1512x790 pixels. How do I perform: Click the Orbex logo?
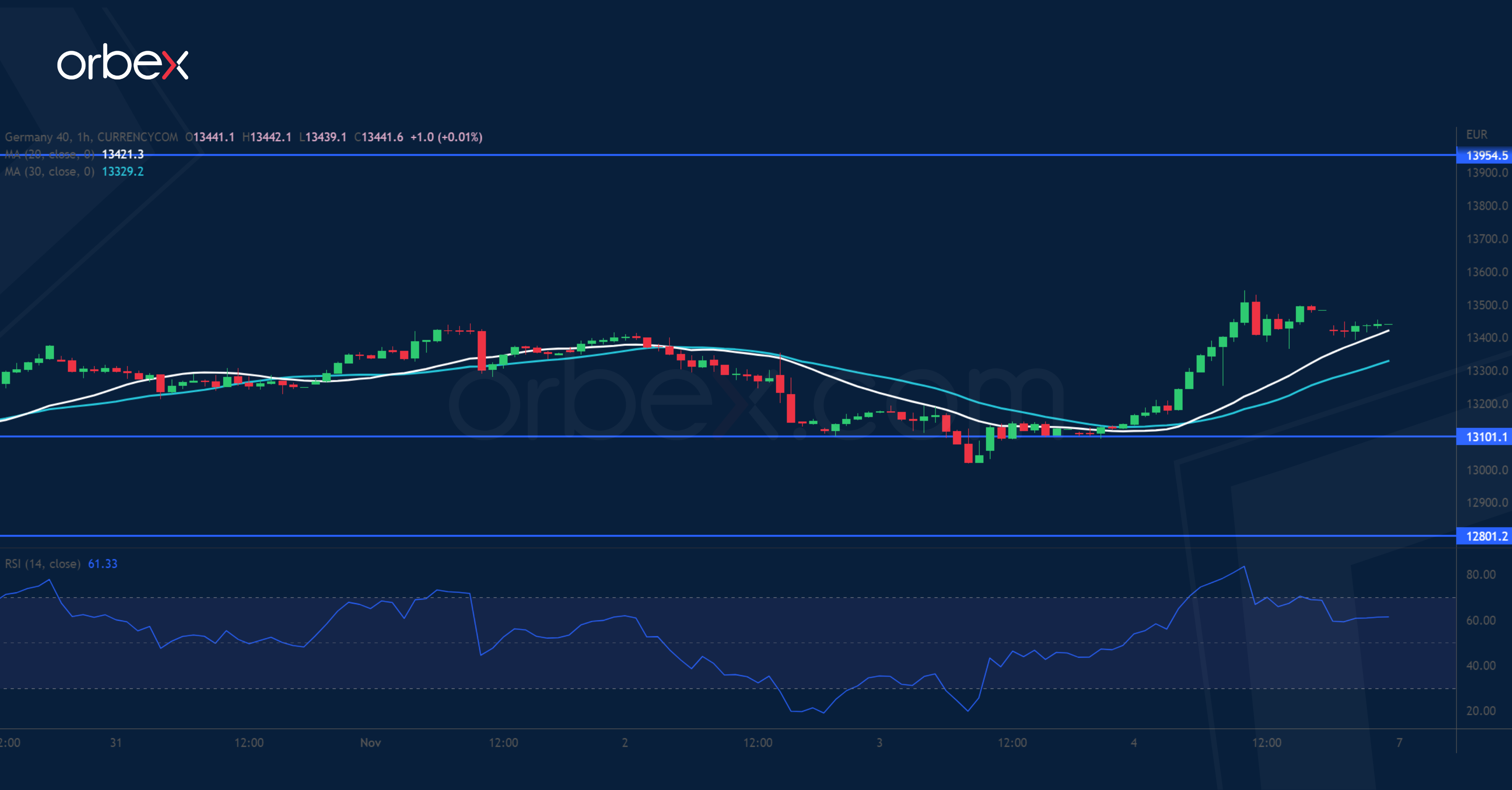123,63
